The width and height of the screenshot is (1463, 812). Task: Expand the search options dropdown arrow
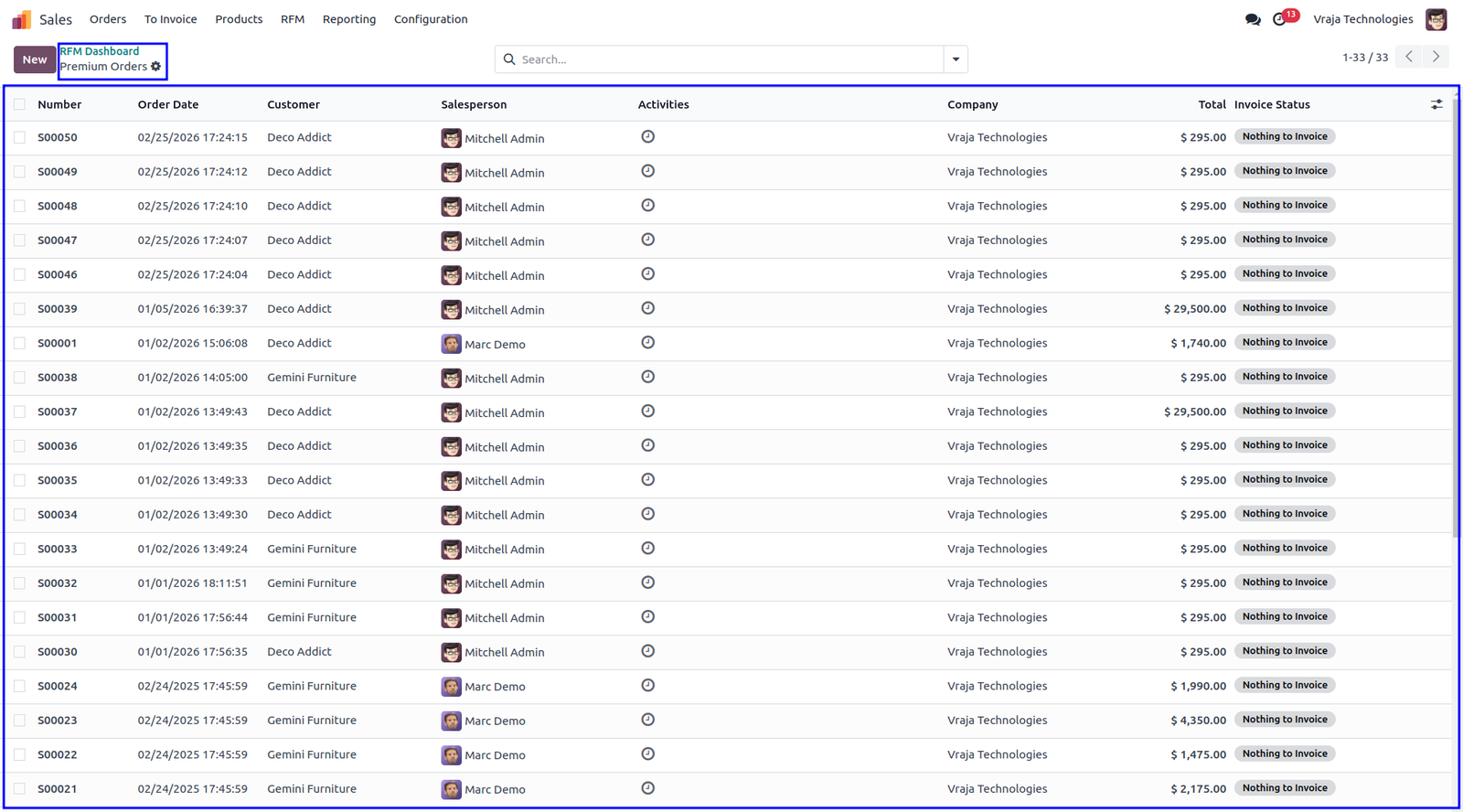tap(956, 59)
